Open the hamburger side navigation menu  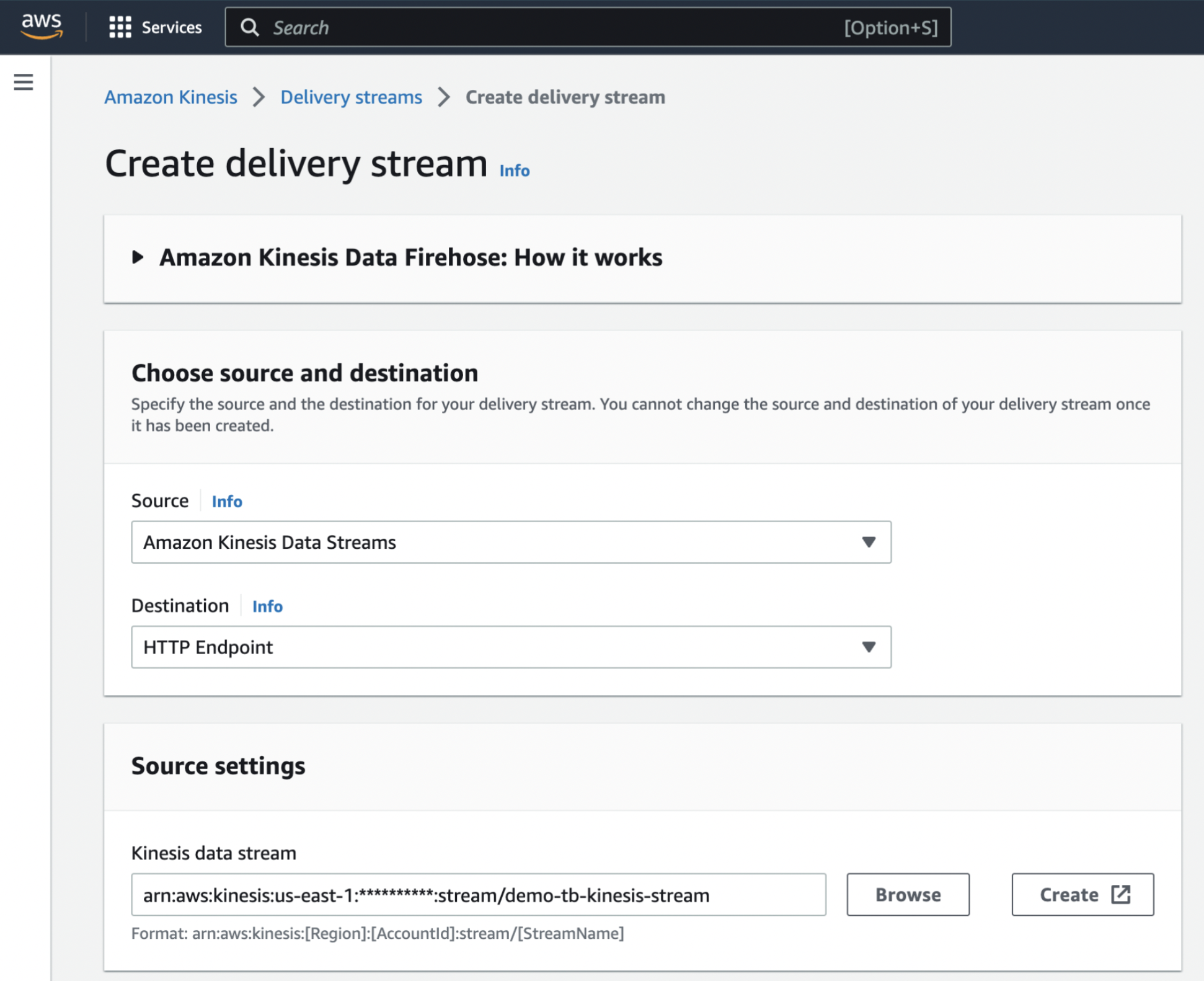[x=24, y=82]
